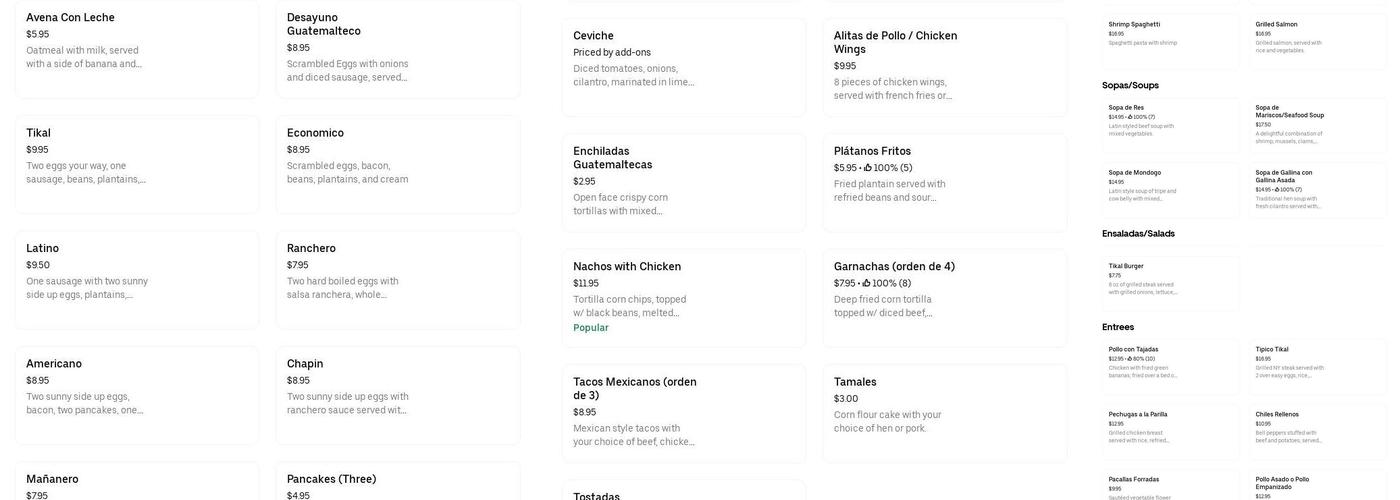This screenshot has width=1400, height=500.
Task: Open the Tamales menu item
Action: point(944,413)
